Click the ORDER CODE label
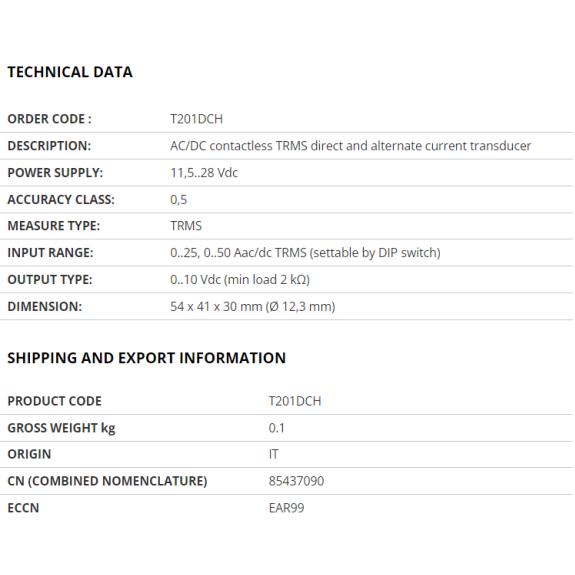The image size is (575, 575). (50, 119)
